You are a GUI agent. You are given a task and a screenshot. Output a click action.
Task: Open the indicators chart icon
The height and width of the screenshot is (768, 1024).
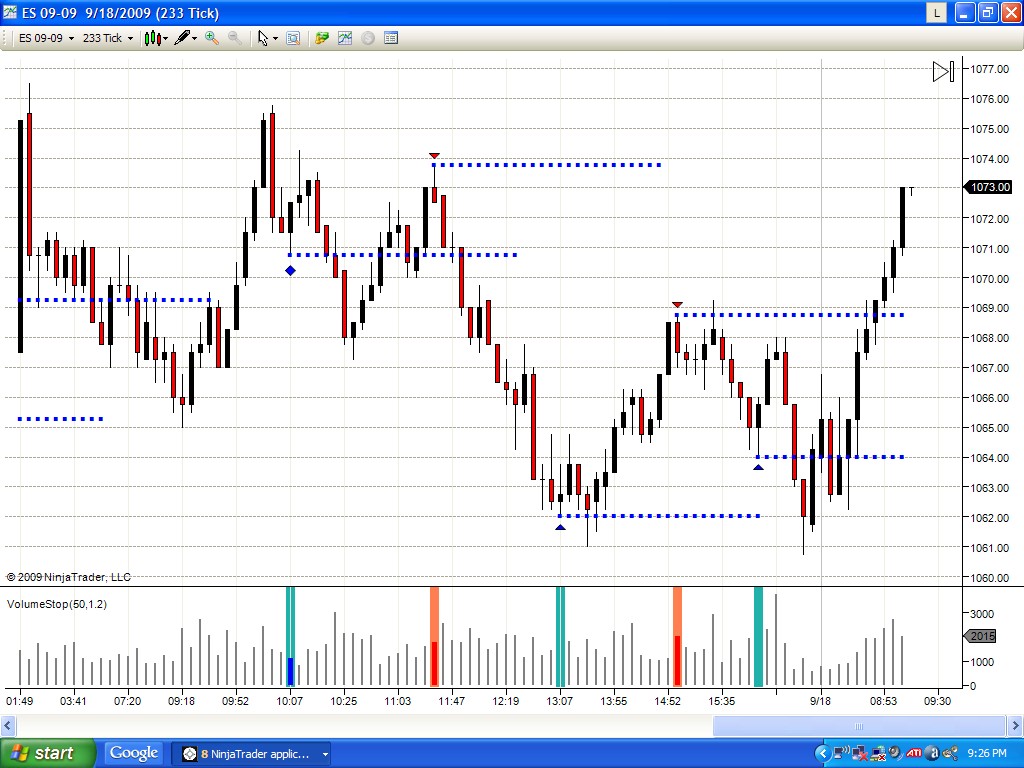click(345, 38)
